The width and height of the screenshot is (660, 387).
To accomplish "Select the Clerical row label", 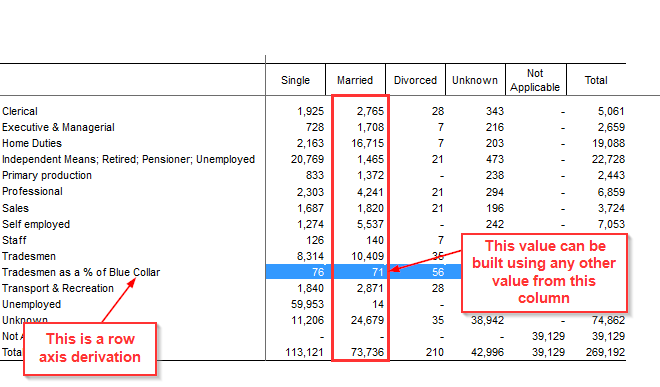I will tap(20, 111).
